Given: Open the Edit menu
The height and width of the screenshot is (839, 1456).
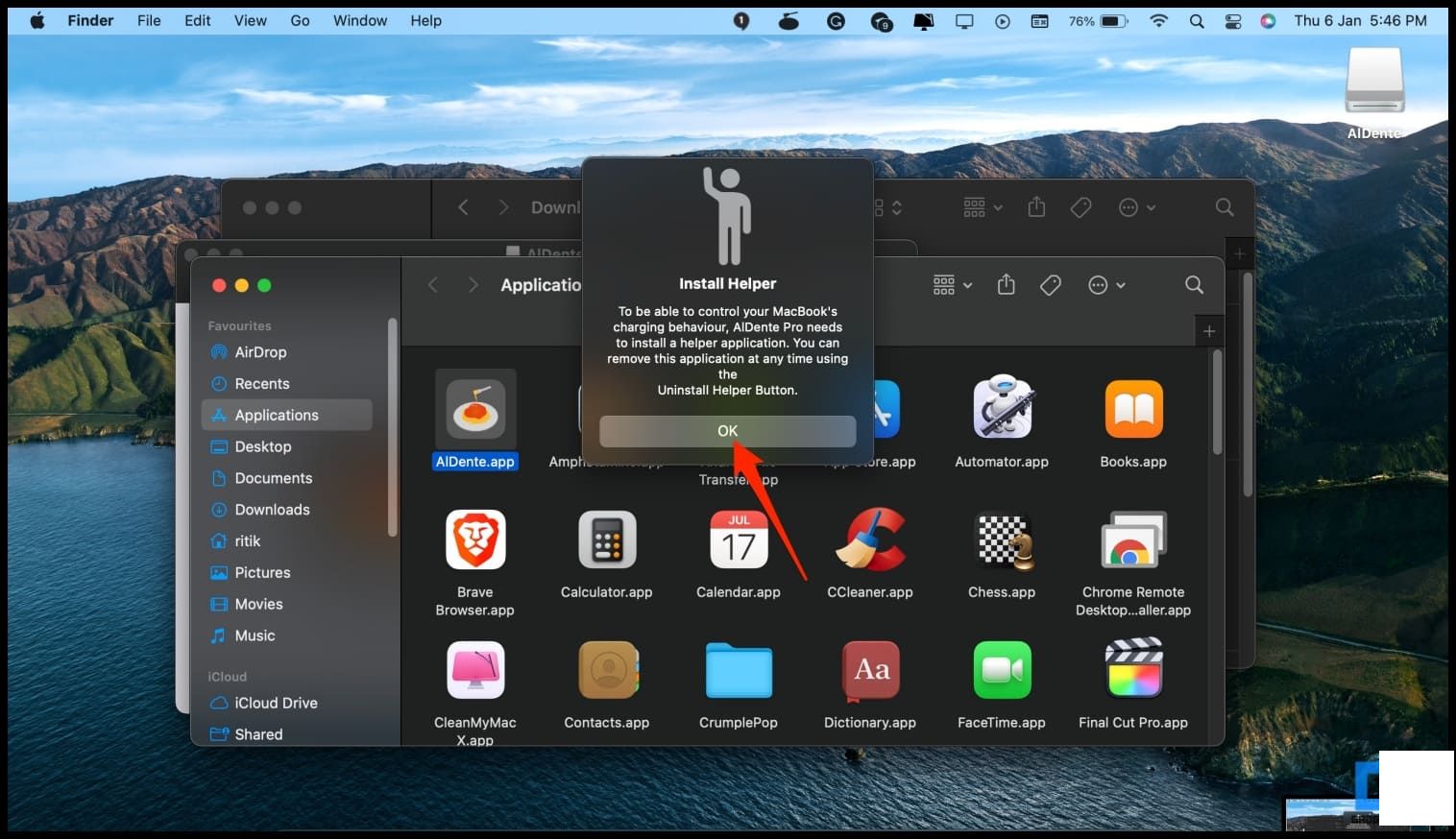Looking at the screenshot, I should click(x=198, y=20).
